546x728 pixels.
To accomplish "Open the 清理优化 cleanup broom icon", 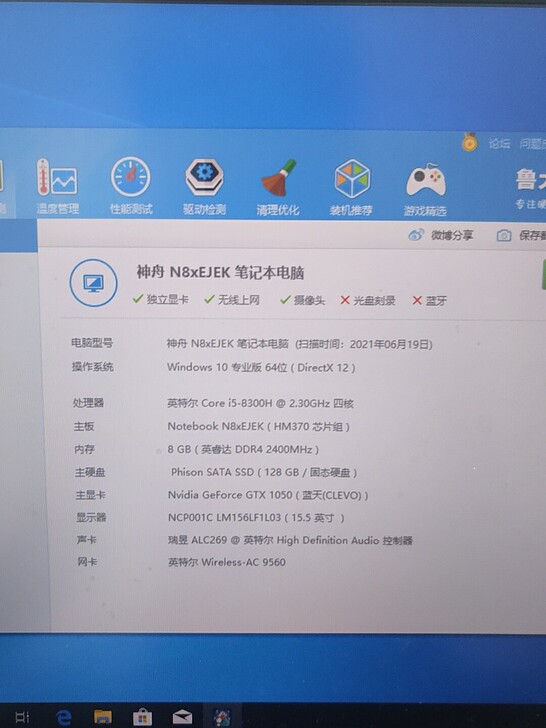I will [x=278, y=188].
